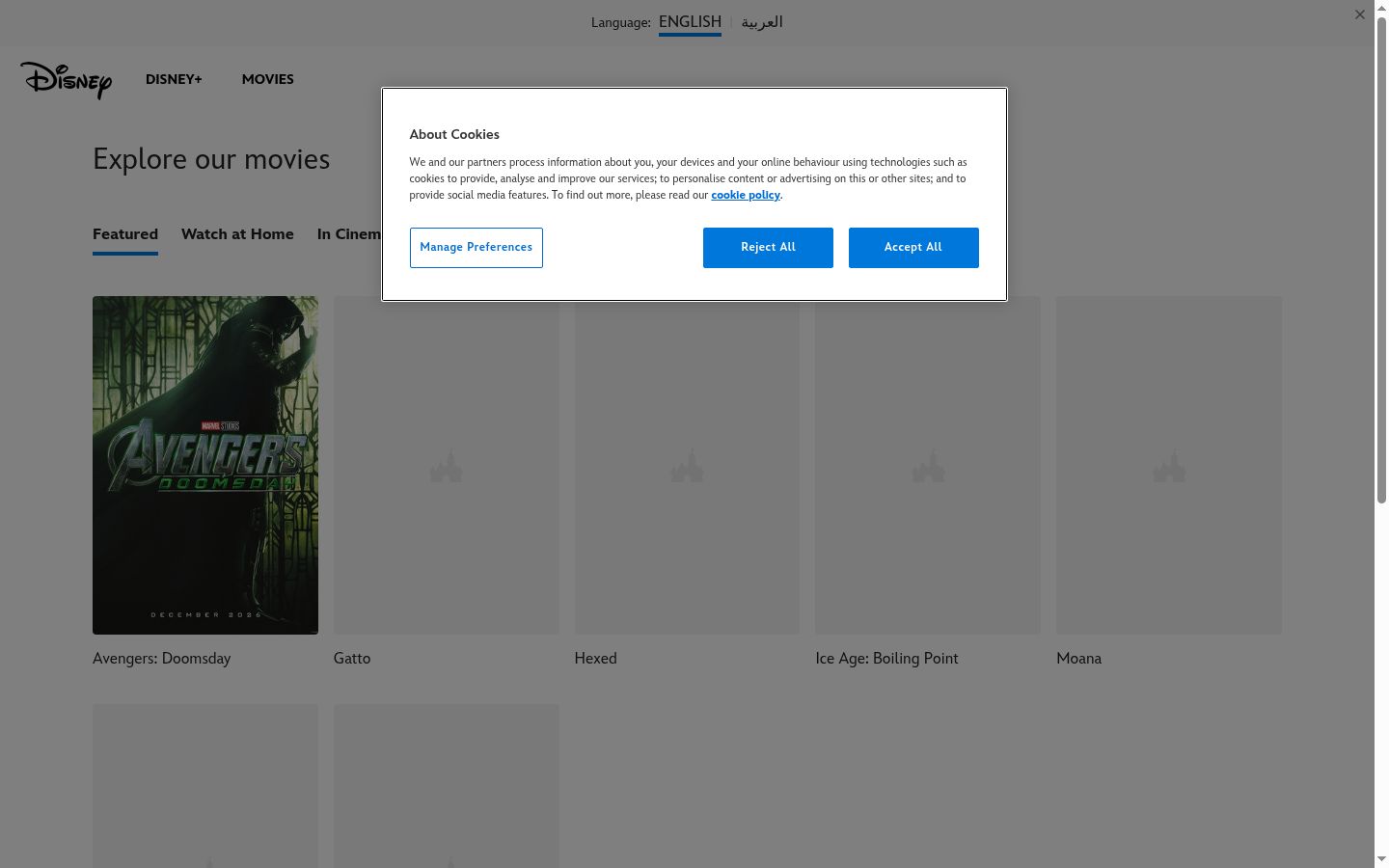The image size is (1389, 868).
Task: Reject all cookies
Action: coord(768,248)
